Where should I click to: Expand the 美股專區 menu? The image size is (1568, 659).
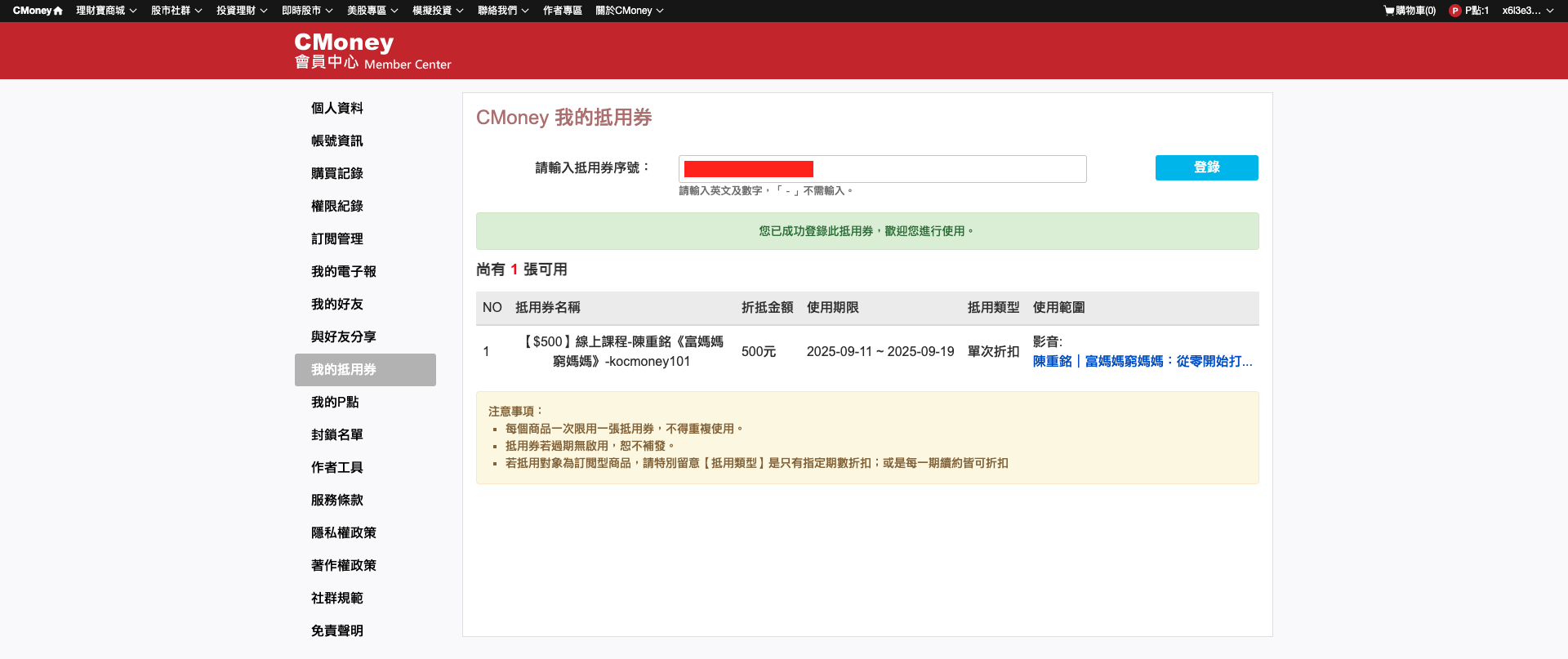[372, 11]
